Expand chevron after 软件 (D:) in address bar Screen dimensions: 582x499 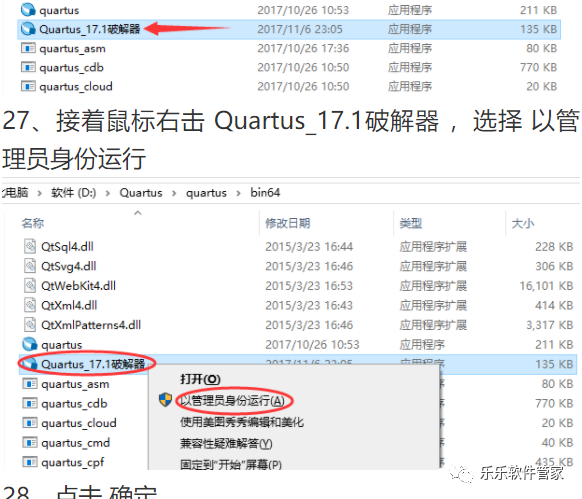tap(108, 193)
